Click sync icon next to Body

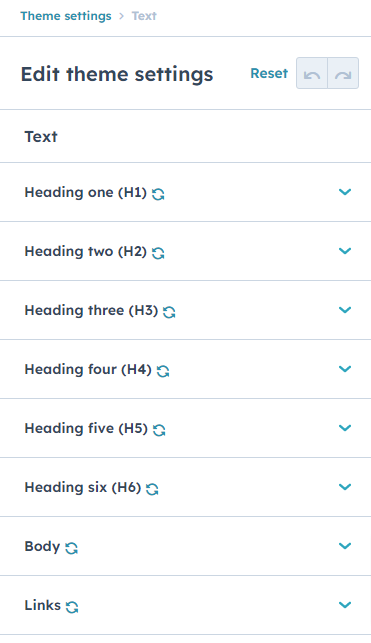[x=72, y=548]
